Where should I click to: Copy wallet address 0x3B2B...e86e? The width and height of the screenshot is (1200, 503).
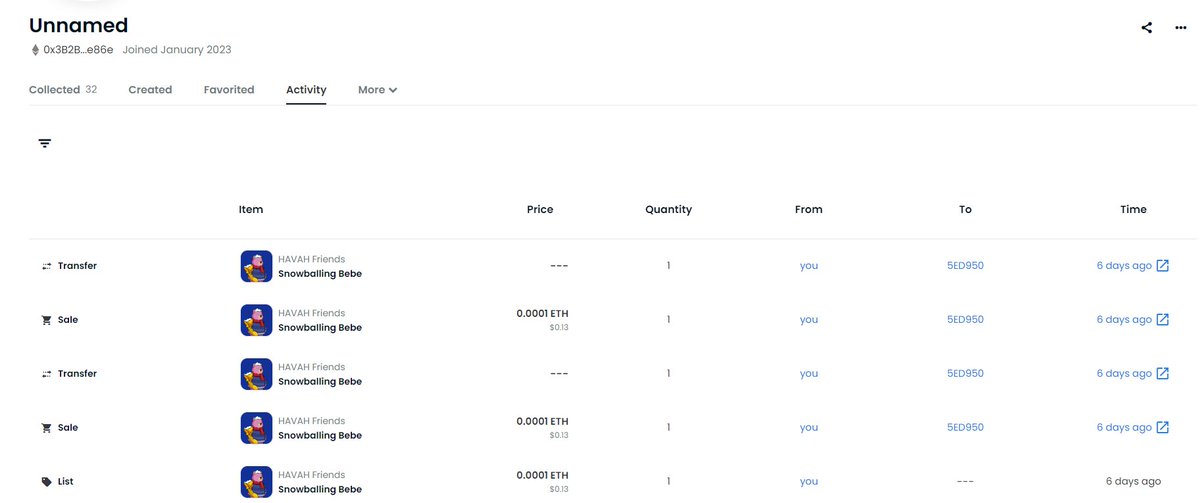pyautogui.click(x=78, y=49)
